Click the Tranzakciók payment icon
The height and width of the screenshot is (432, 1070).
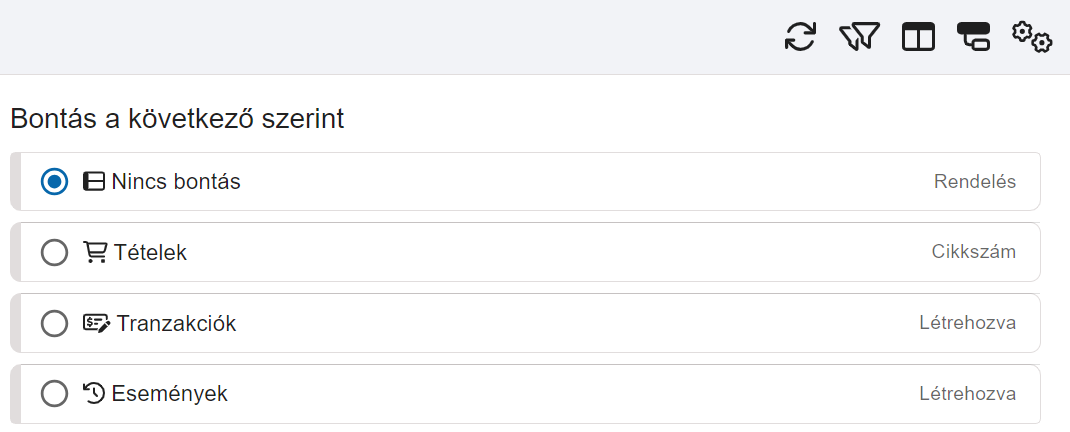pos(96,323)
